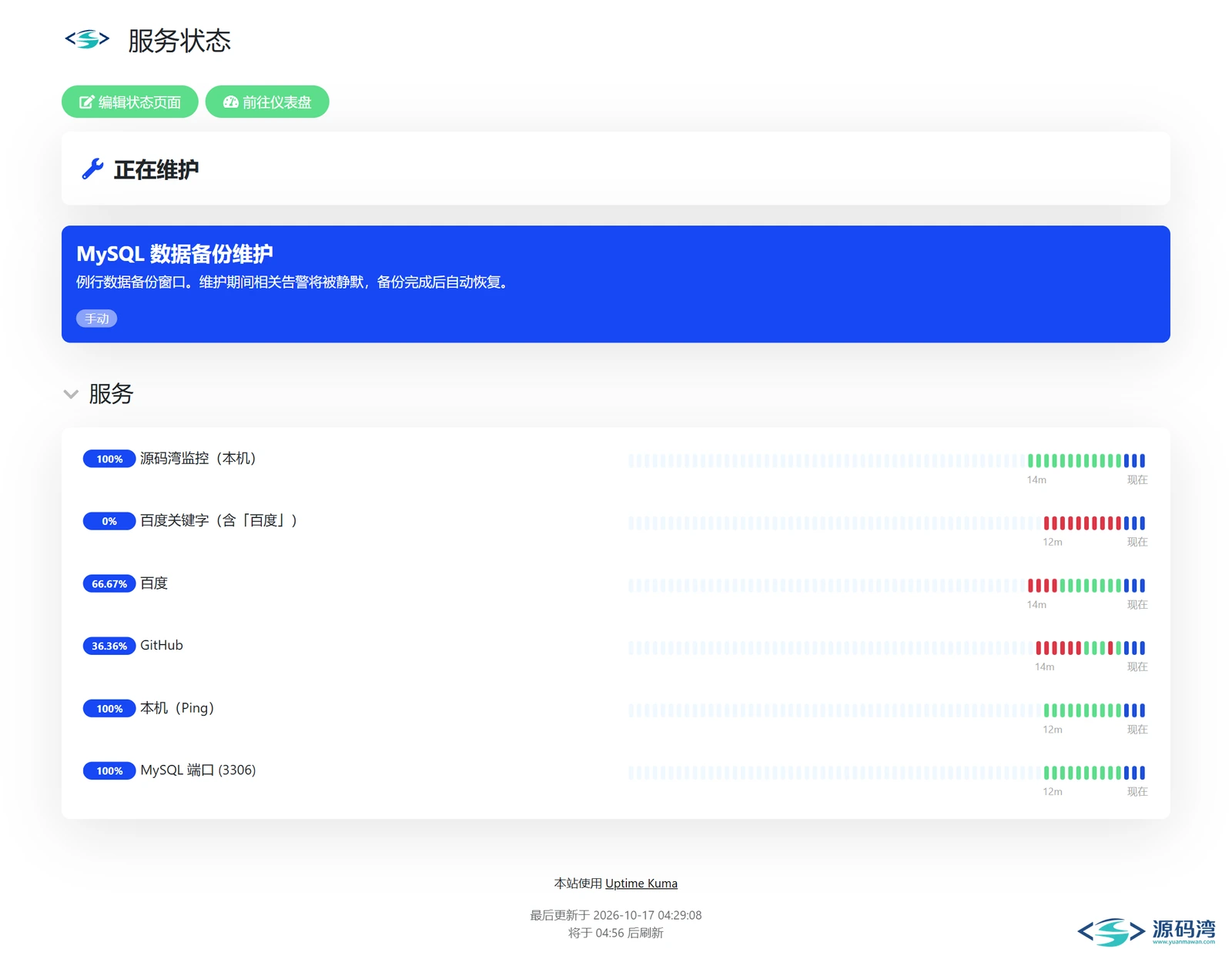Click the heartbeat bar of MySQL 端口
This screenshot has width=1232, height=962.
887,772
